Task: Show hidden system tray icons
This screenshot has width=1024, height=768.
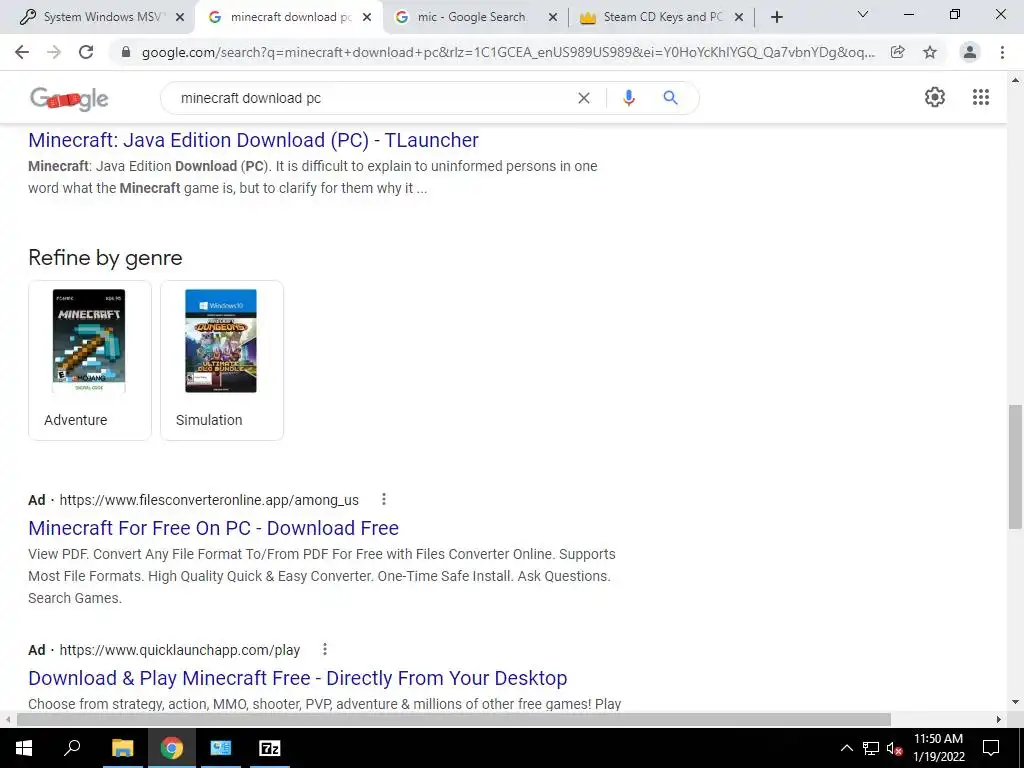Action: click(846, 748)
